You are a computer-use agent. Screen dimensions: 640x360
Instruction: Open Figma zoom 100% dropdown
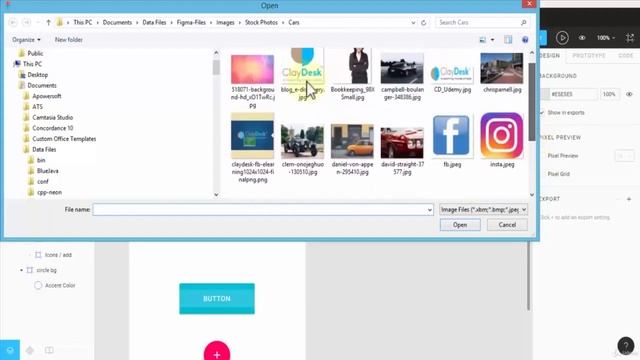point(605,38)
